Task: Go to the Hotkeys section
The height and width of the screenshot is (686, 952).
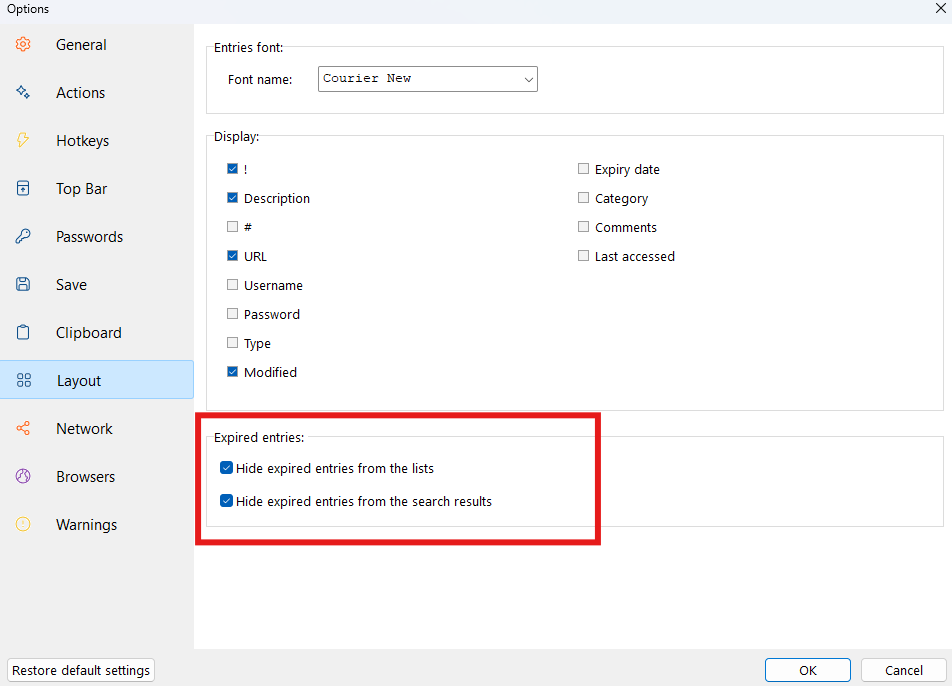Action: (97, 140)
